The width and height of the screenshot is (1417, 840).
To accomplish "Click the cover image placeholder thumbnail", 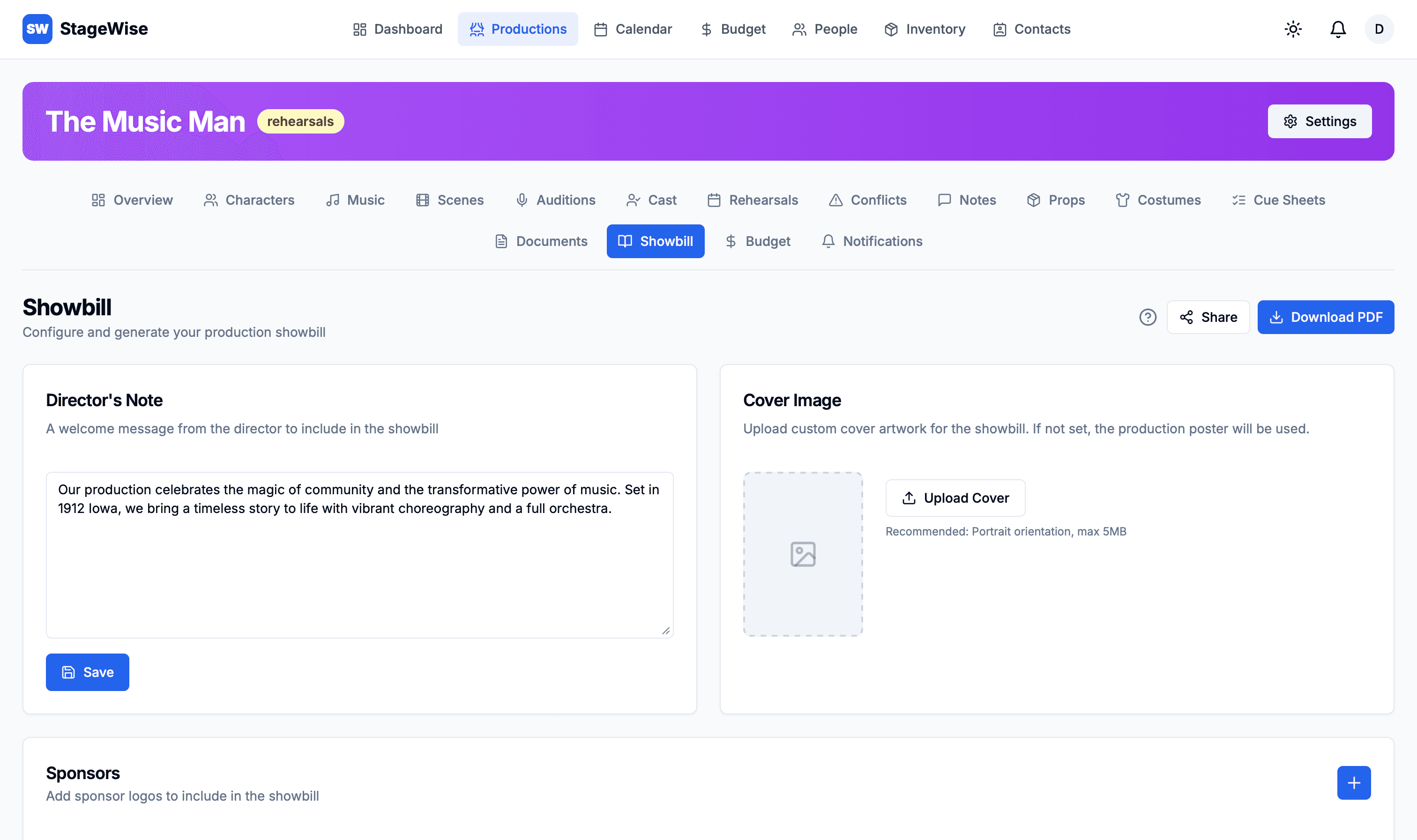I will tap(802, 554).
